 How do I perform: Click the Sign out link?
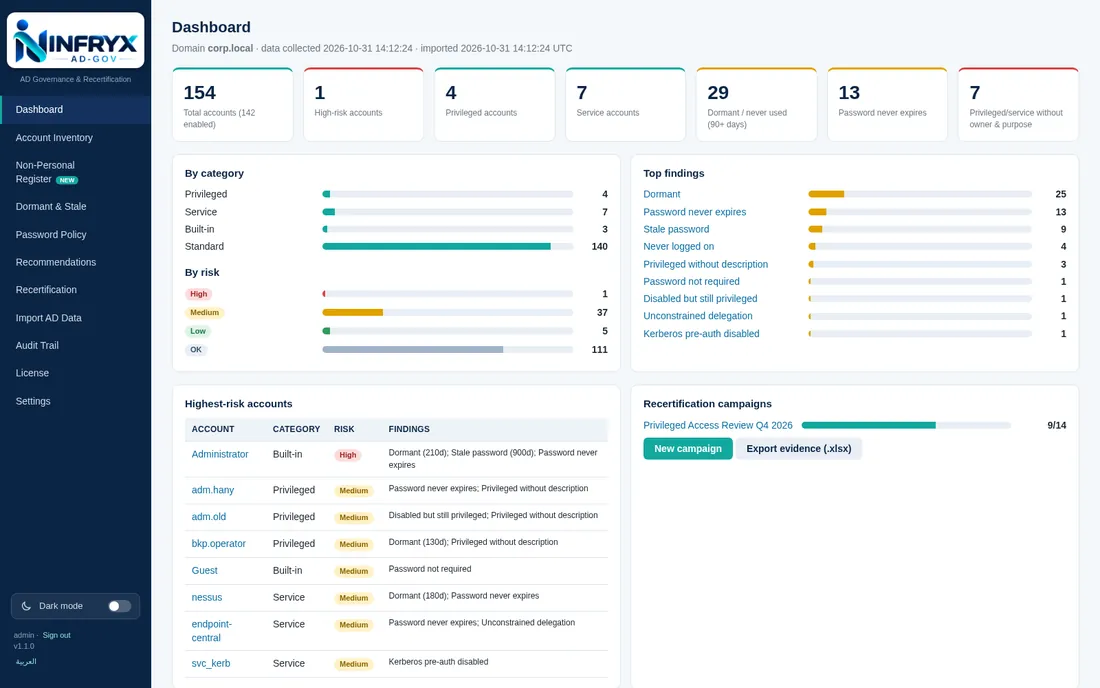pos(56,635)
